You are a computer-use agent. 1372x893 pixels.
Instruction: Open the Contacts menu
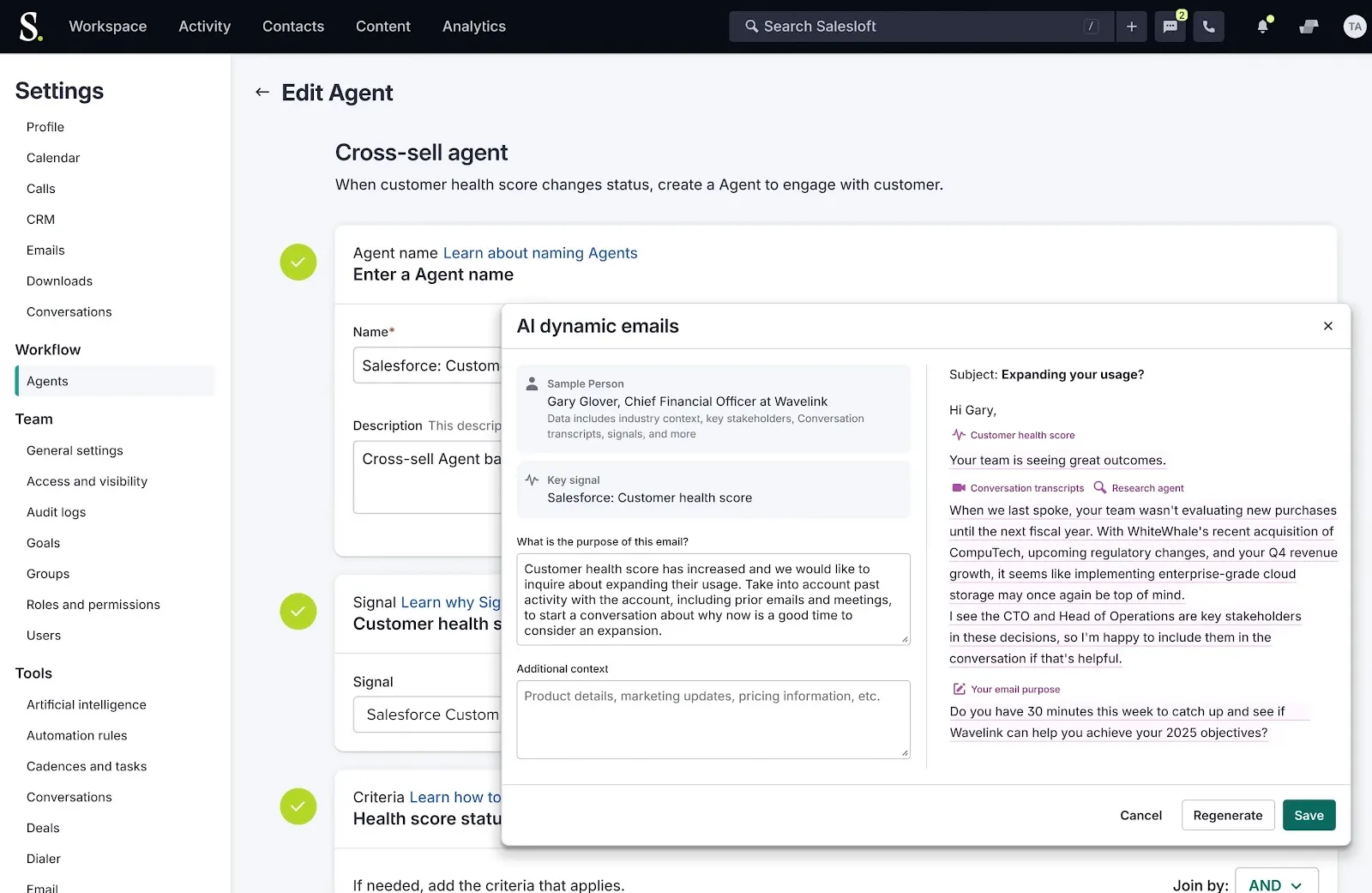pos(293,27)
